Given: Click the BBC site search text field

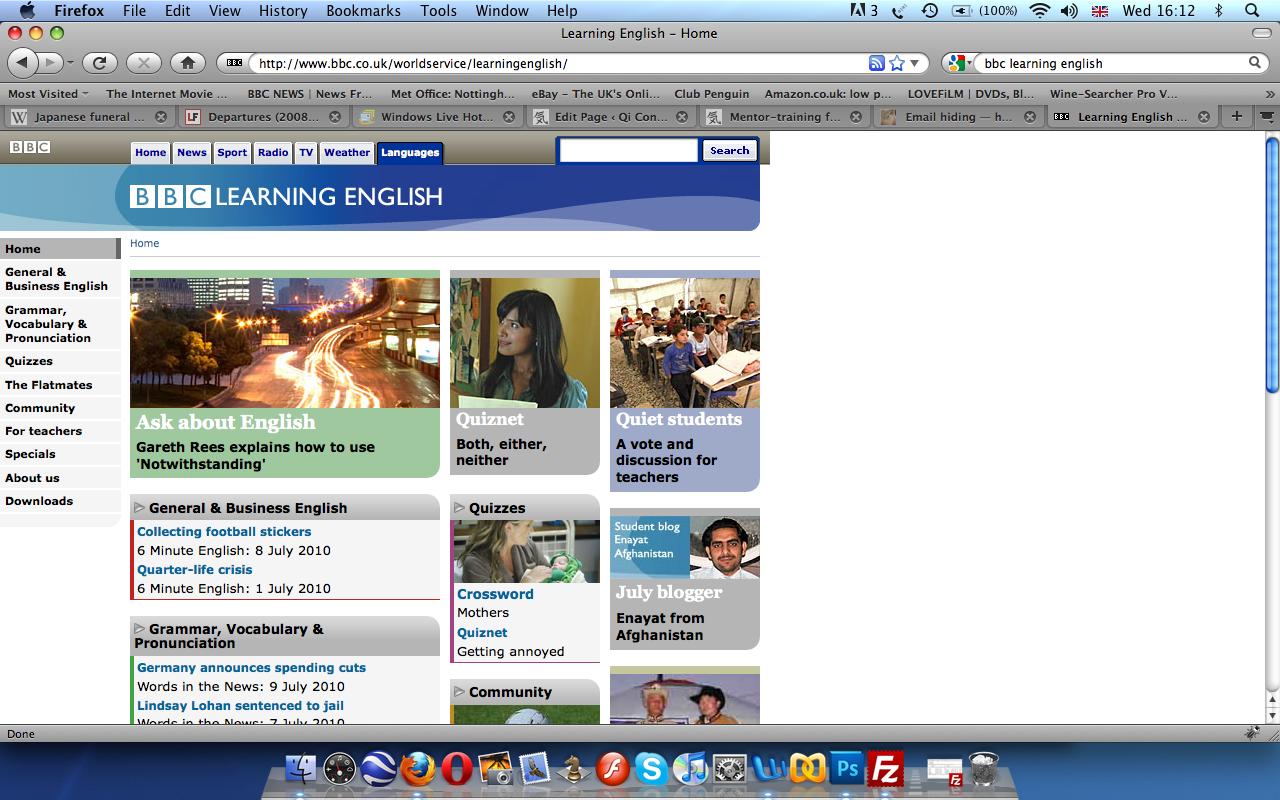Looking at the screenshot, I should (x=628, y=151).
